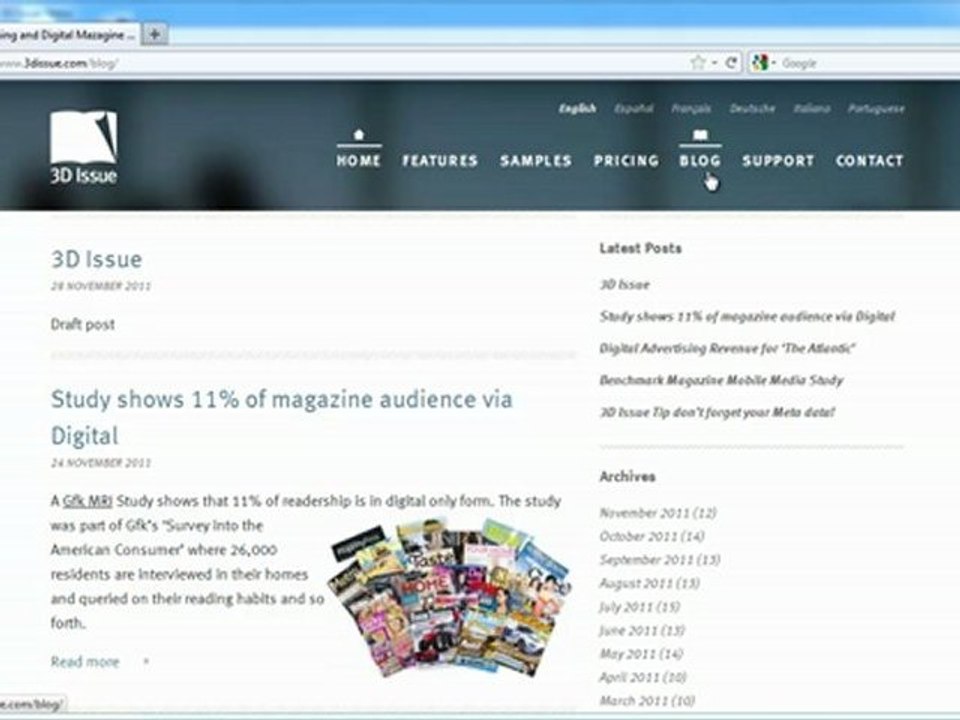
Task: Reload the page with refresh icon
Action: pyautogui.click(x=730, y=62)
